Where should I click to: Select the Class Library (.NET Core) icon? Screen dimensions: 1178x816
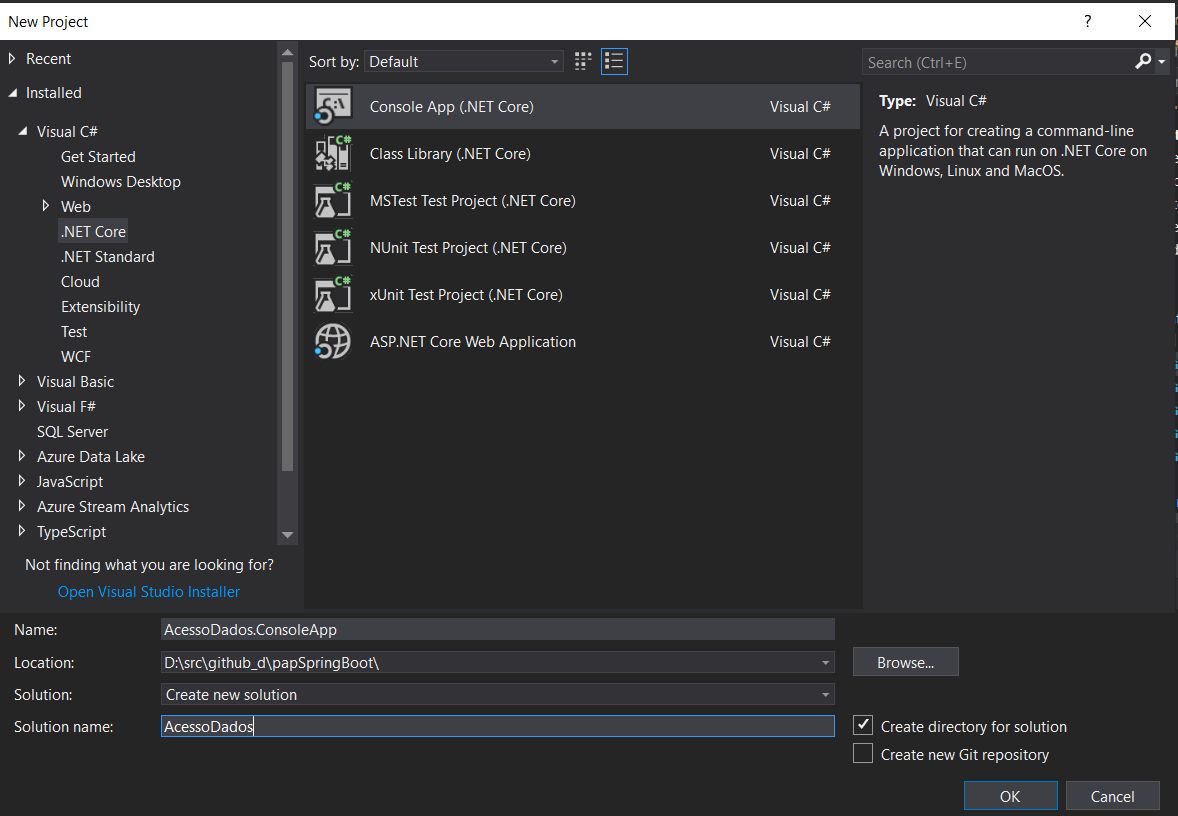pos(333,153)
